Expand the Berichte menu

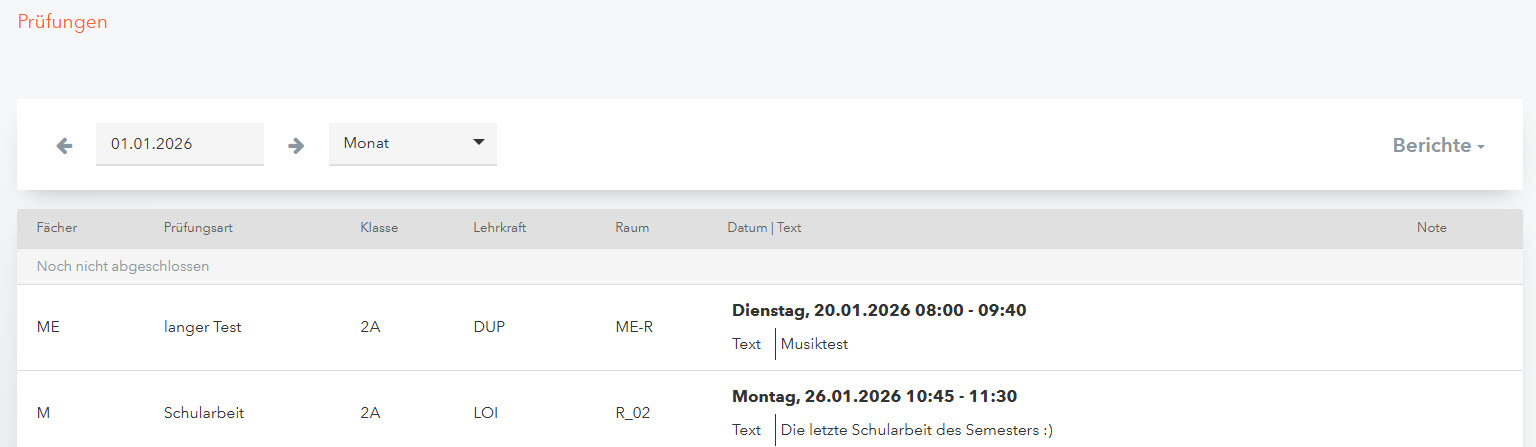point(1437,146)
